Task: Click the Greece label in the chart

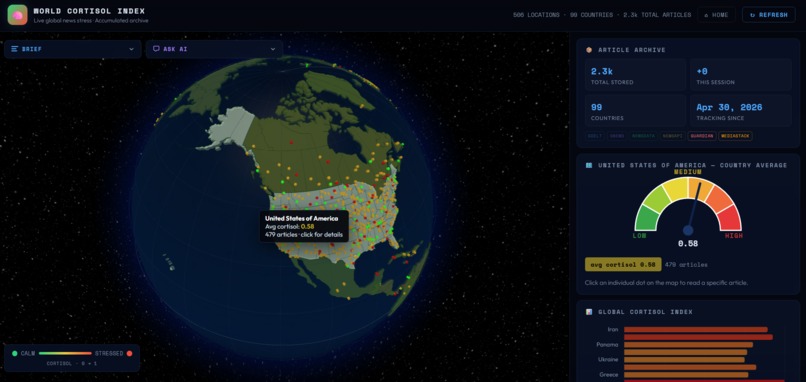Action: point(609,374)
